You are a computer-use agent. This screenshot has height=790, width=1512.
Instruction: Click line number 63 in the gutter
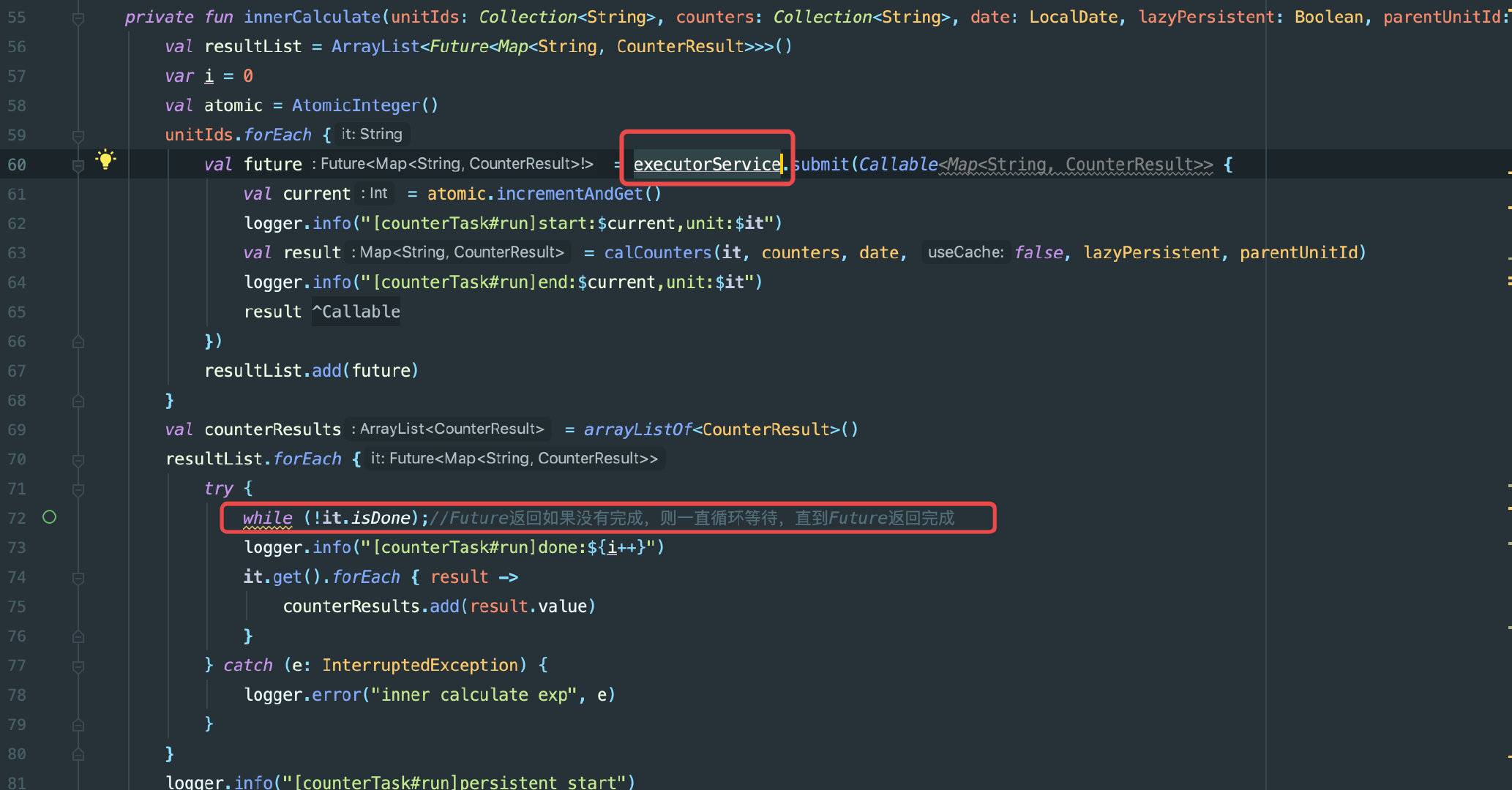pos(16,253)
